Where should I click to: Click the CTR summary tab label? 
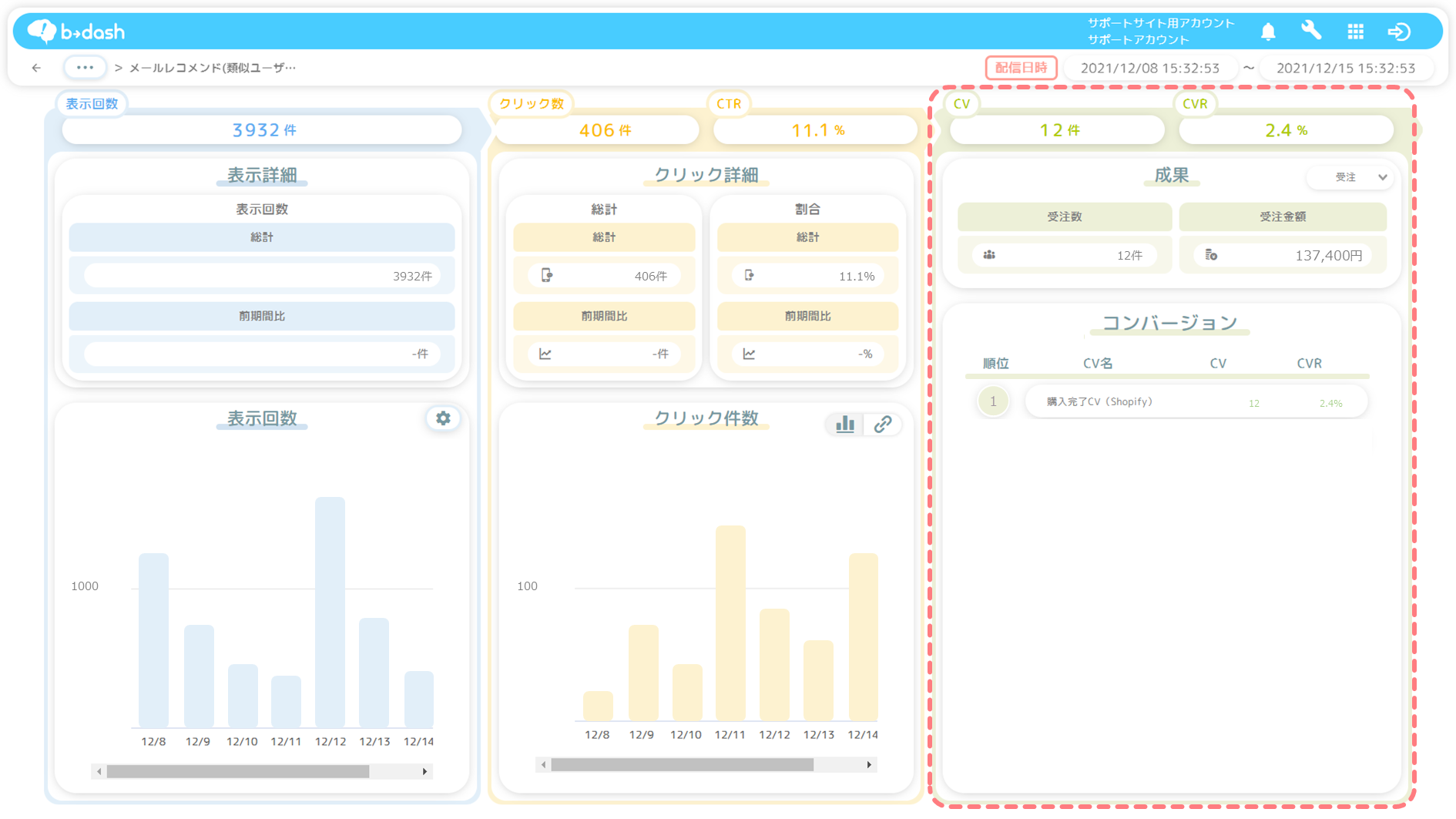coord(729,103)
